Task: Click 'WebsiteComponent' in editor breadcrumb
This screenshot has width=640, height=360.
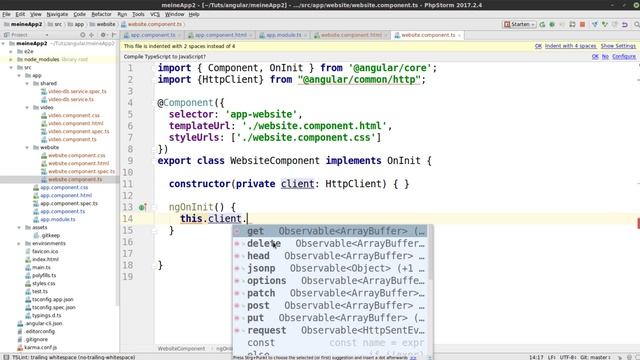Action: point(181,349)
